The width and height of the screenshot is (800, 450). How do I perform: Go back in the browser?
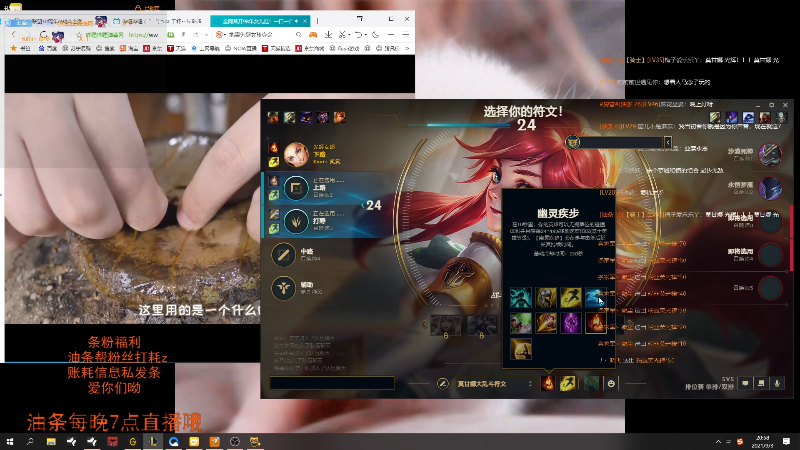coord(14,35)
